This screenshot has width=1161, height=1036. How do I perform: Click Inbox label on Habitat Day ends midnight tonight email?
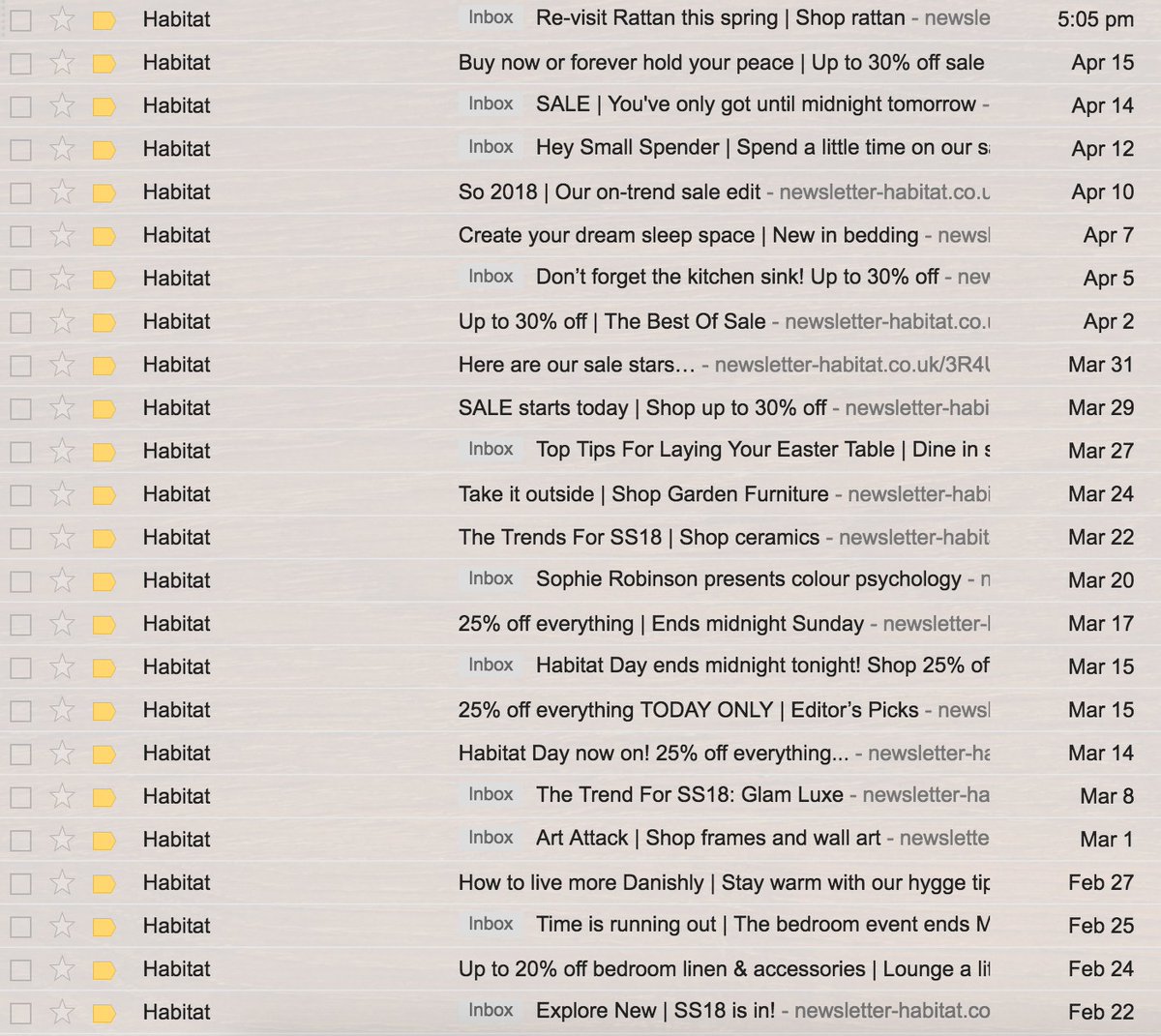[491, 665]
